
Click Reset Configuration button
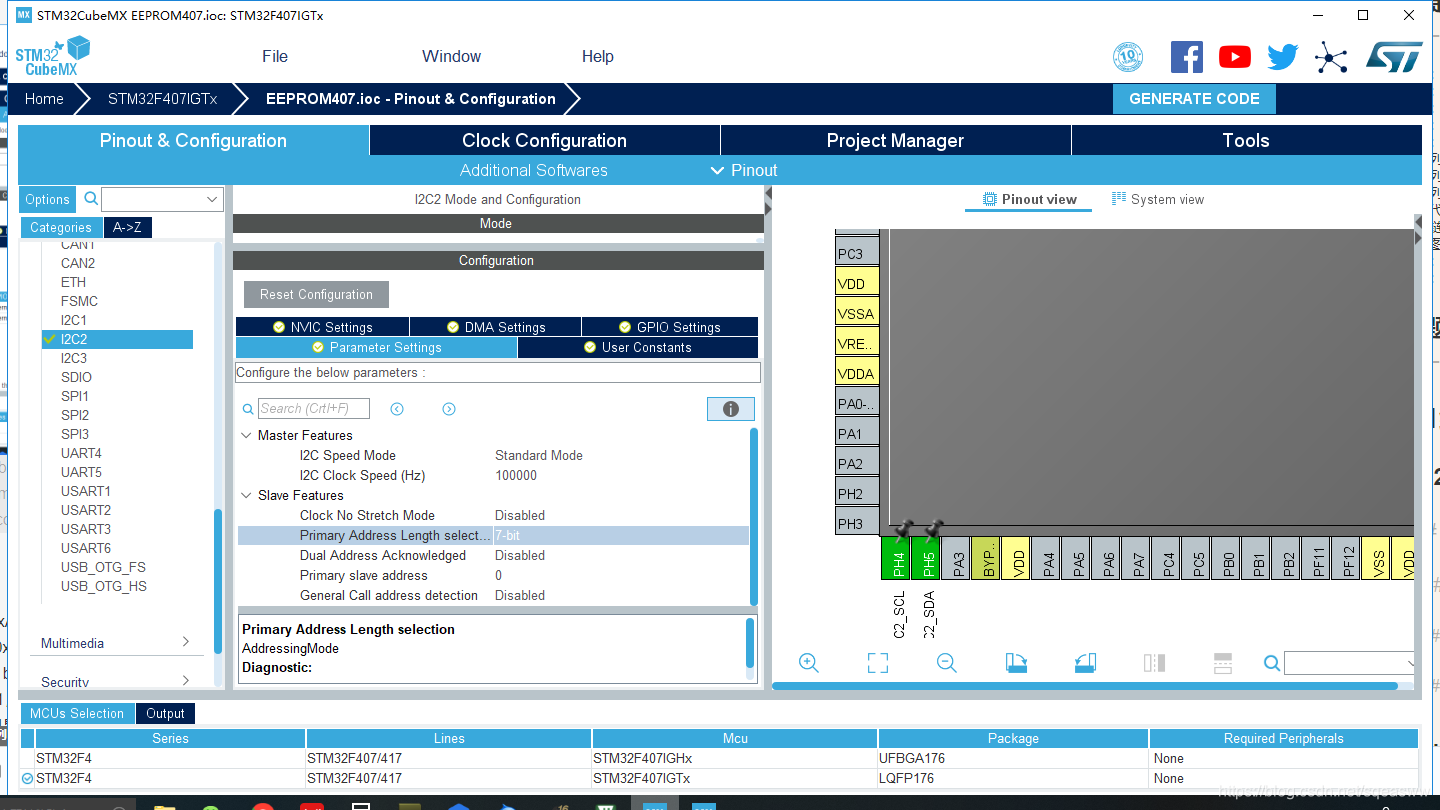316,294
